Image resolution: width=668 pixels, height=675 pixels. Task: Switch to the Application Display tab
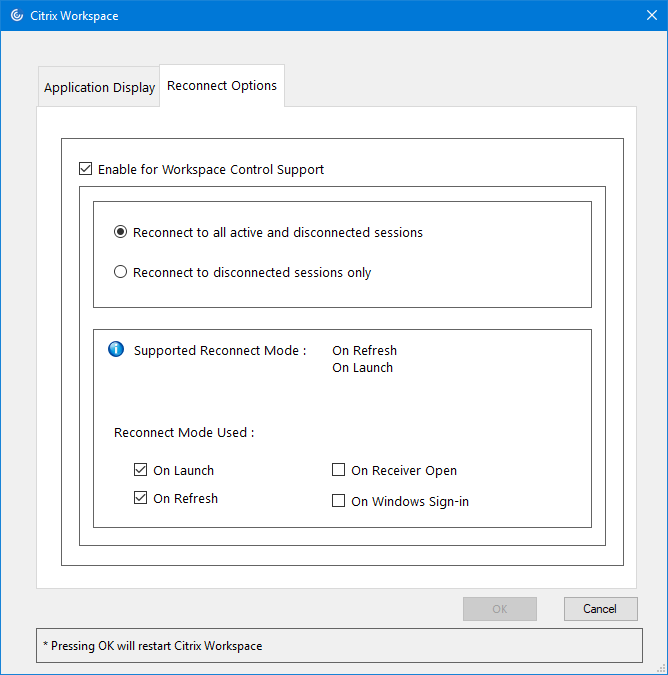point(99,87)
